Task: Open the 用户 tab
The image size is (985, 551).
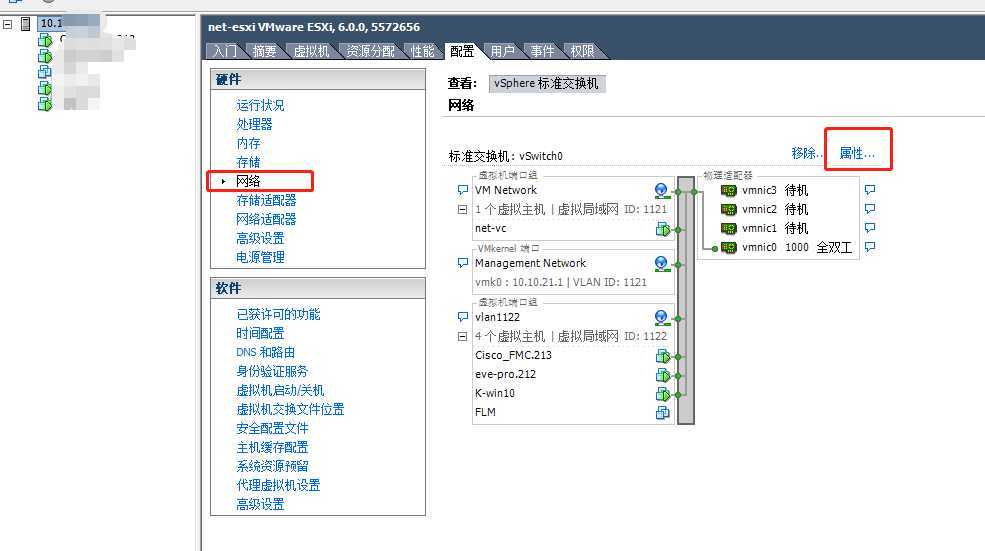Action: pyautogui.click(x=503, y=51)
